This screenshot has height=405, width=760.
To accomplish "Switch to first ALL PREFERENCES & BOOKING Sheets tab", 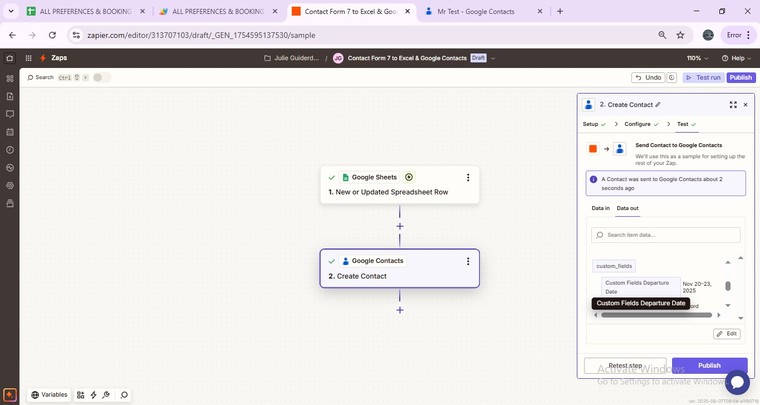I will [x=85, y=11].
